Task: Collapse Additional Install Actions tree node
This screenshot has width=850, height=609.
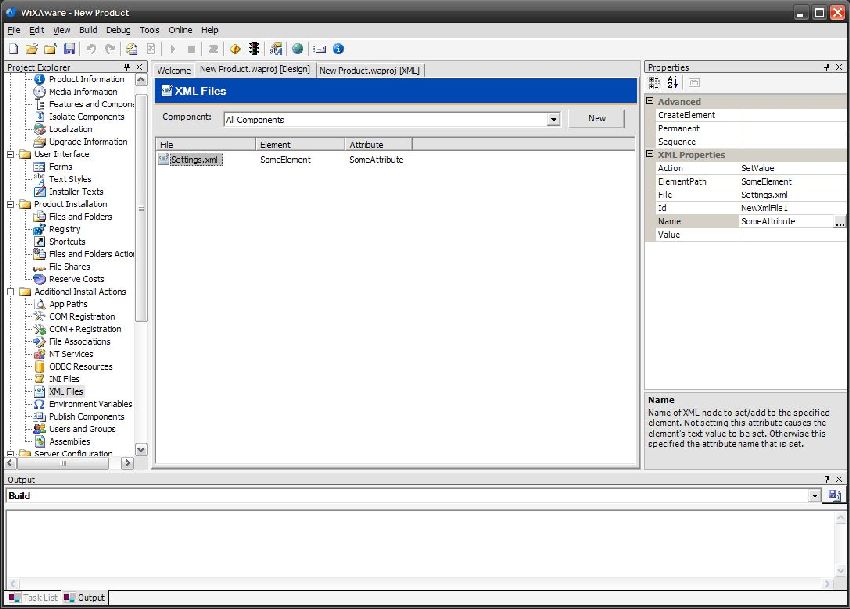Action: 10,292
